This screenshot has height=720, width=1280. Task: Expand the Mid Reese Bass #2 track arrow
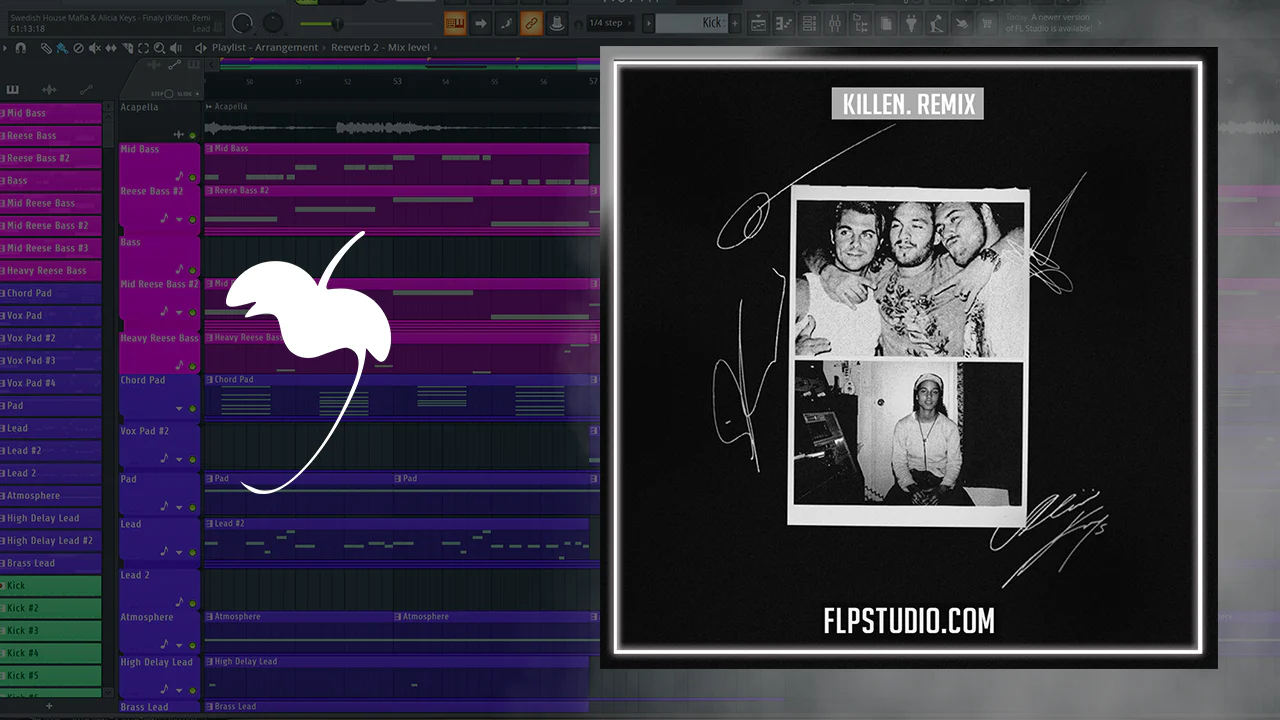click(180, 312)
